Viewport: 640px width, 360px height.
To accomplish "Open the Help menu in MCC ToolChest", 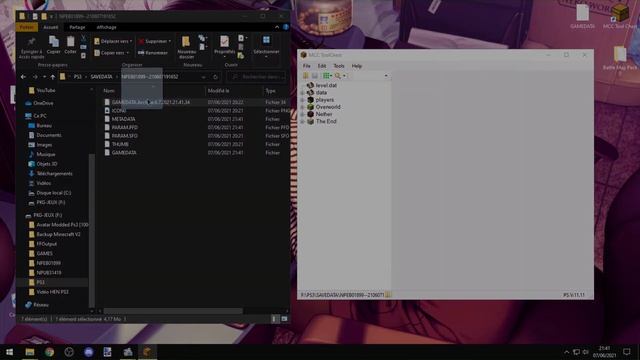I will pyautogui.click(x=357, y=66).
